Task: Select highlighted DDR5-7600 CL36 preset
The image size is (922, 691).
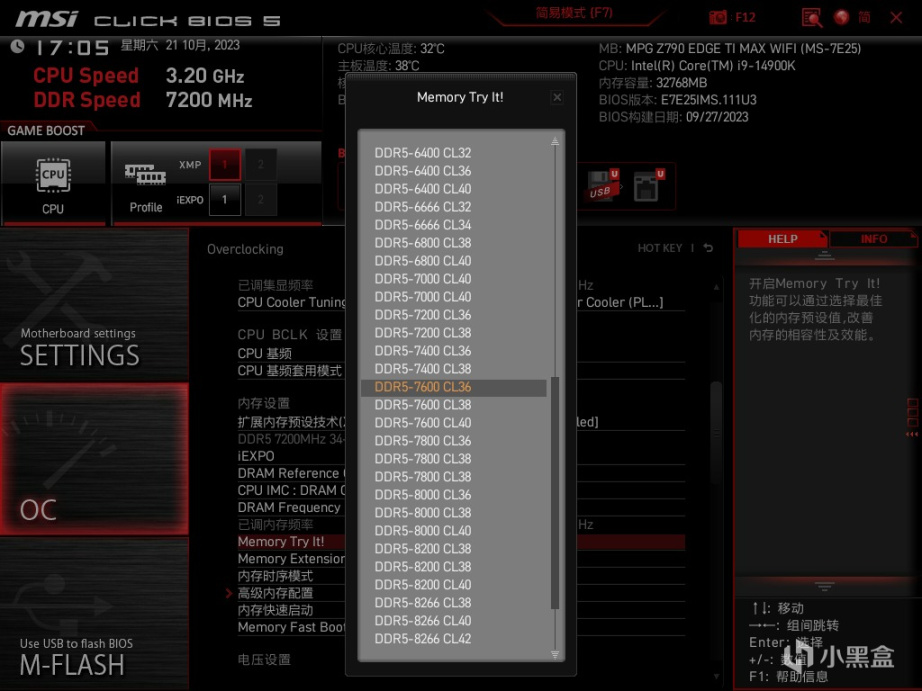Action: pos(453,387)
